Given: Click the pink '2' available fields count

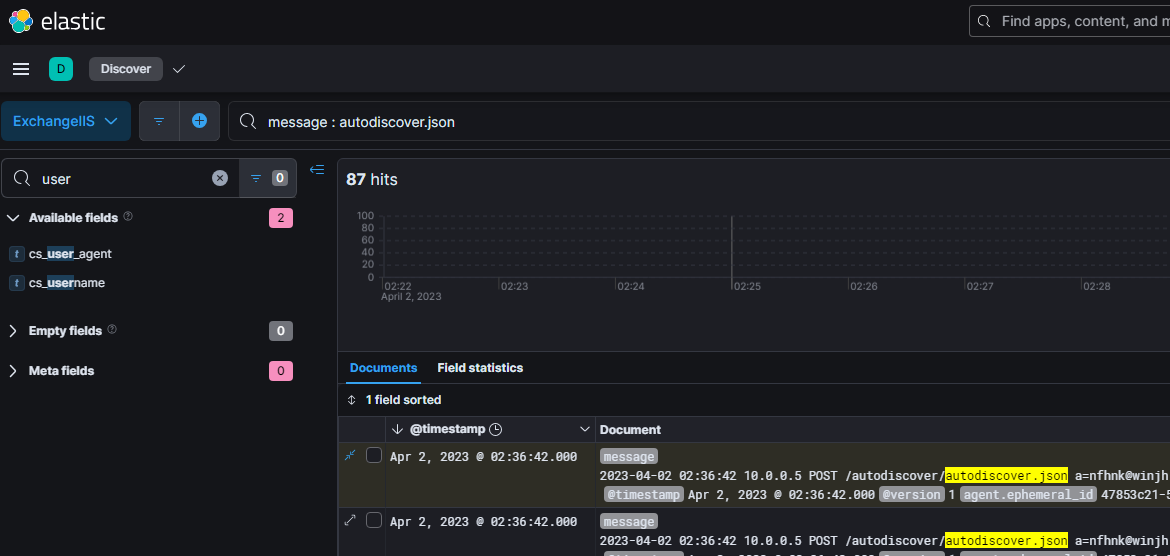Looking at the screenshot, I should click(281, 218).
